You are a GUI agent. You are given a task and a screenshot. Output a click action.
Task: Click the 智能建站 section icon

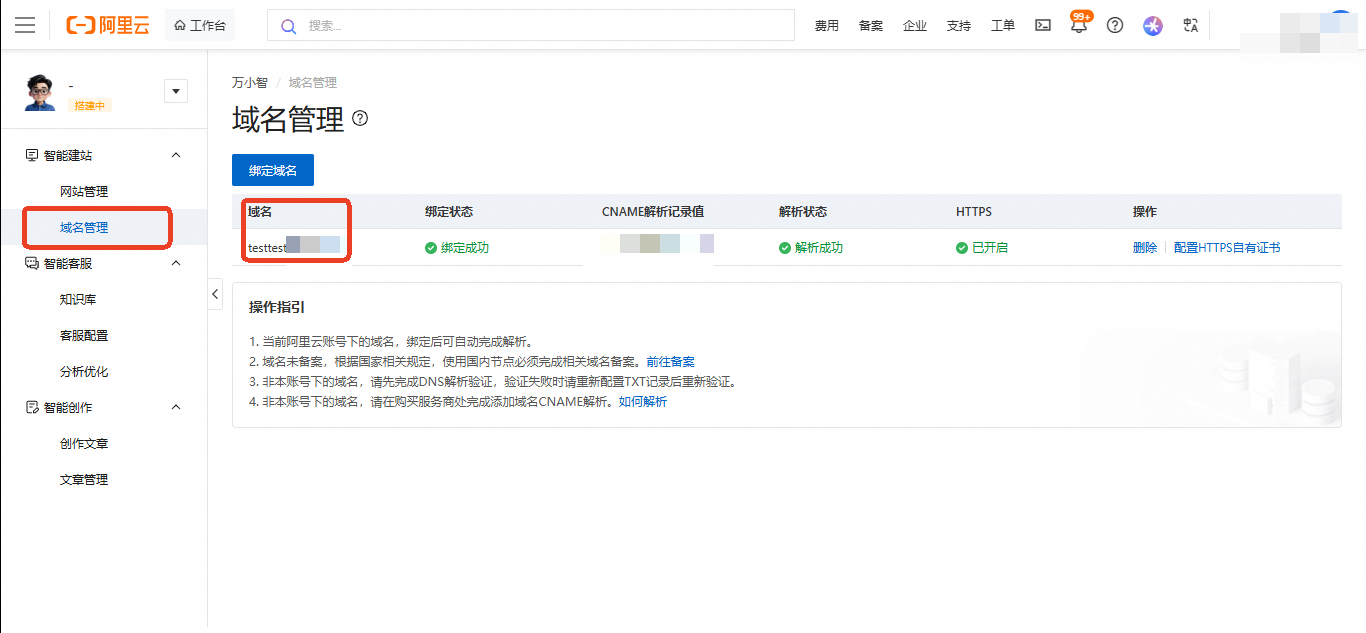pyautogui.click(x=31, y=155)
